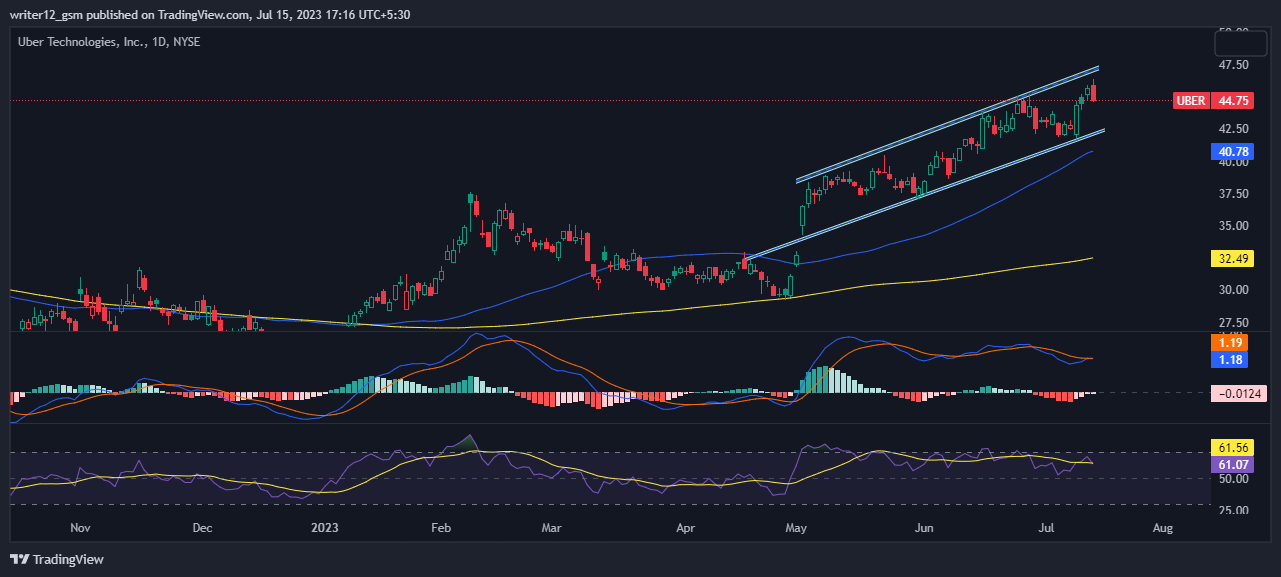Screen dimensions: 1281x577
Task: Click the 2023 date axis label
Action: click(326, 526)
